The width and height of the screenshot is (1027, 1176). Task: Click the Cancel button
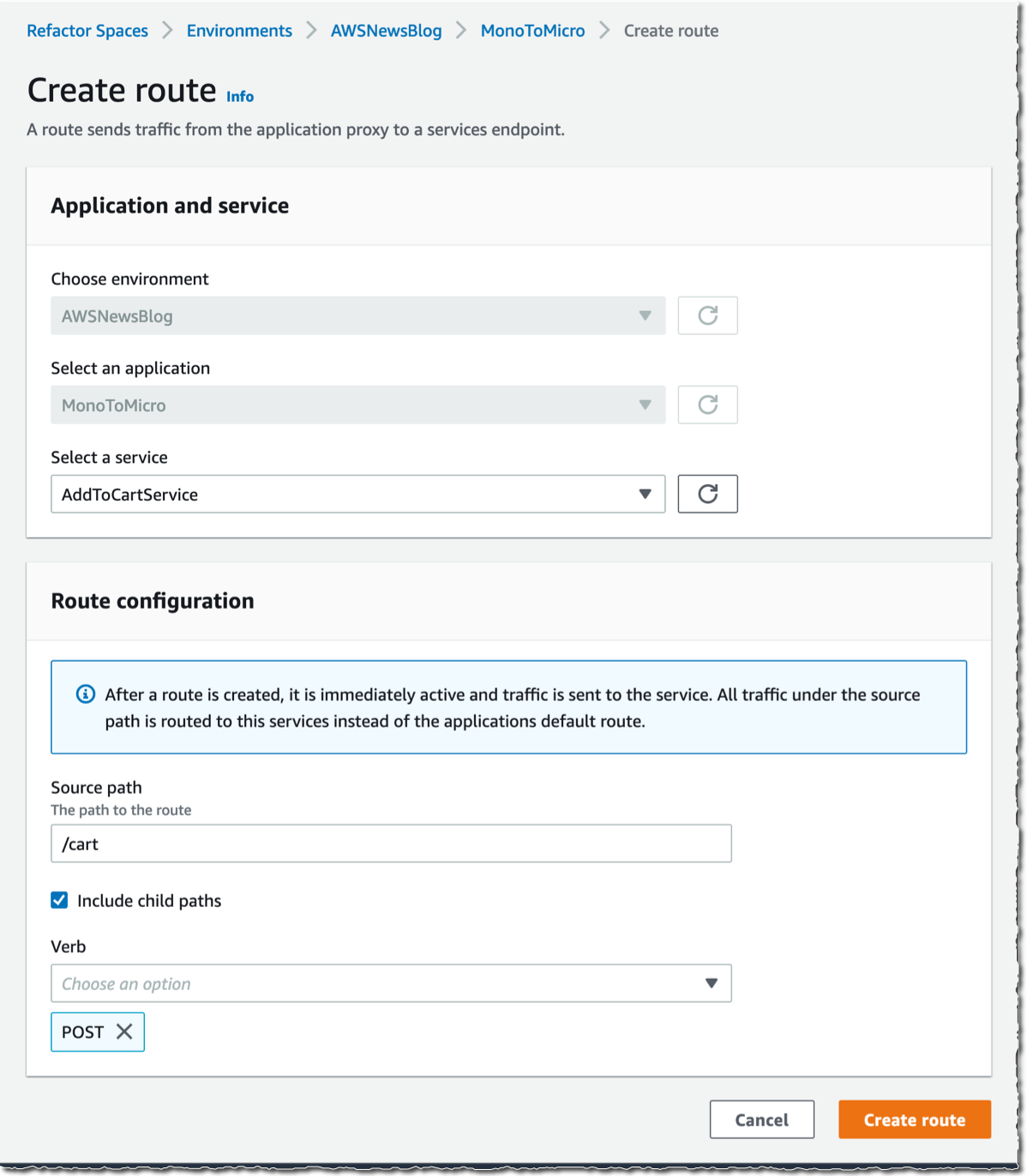762,1119
